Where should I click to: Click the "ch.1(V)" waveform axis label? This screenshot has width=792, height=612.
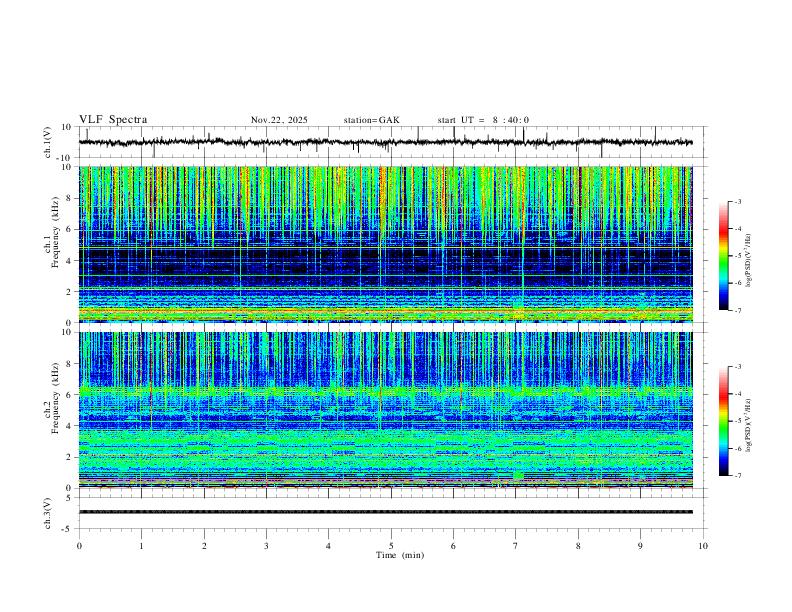coord(49,142)
